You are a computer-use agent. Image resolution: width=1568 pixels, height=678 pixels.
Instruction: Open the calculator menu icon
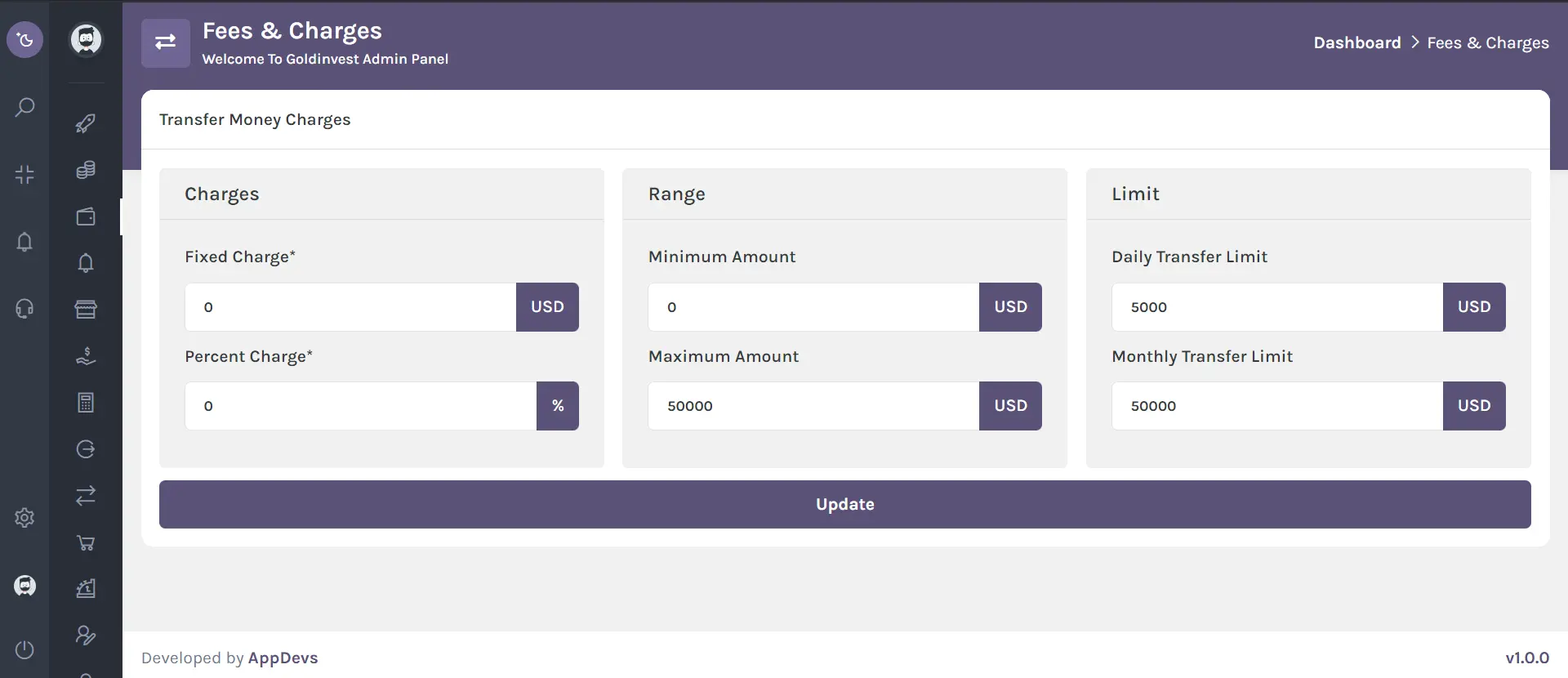[x=86, y=402]
